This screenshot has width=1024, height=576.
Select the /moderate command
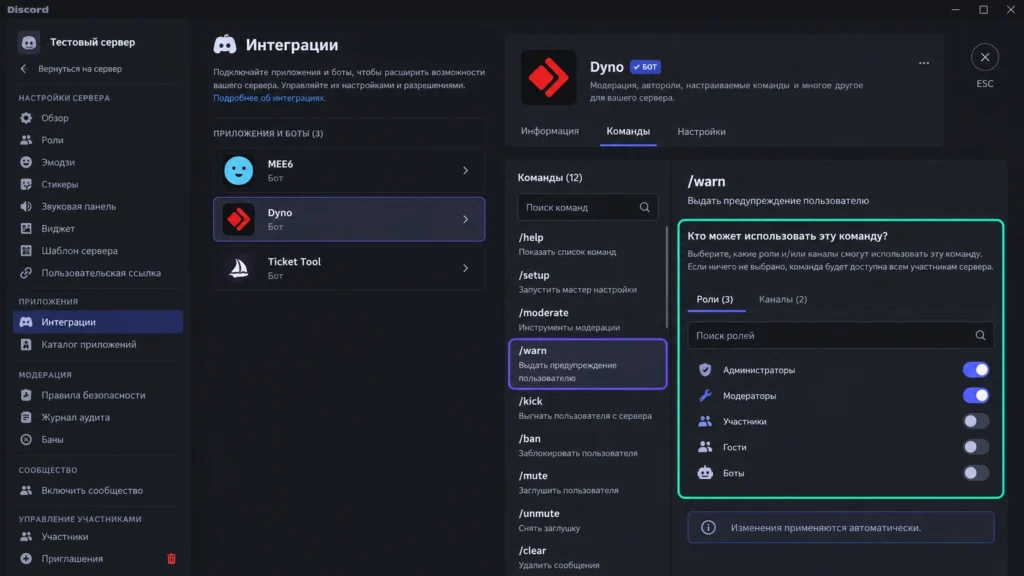[587, 319]
